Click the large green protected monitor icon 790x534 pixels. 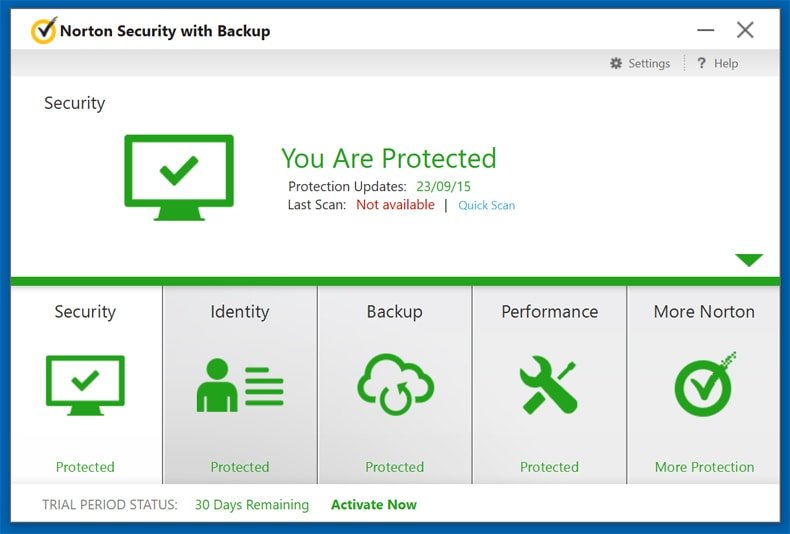[x=179, y=177]
